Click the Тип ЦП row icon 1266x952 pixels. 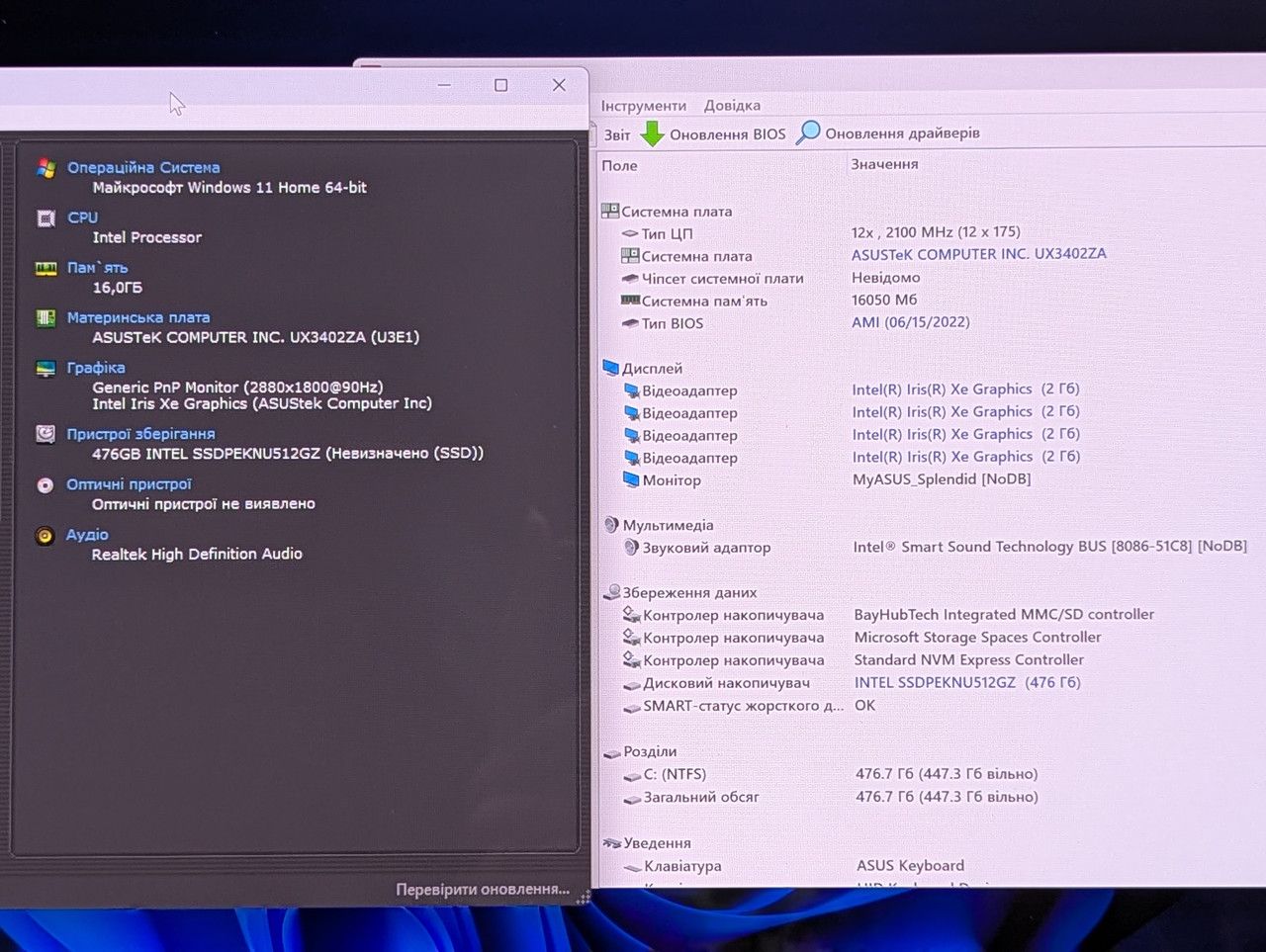(630, 233)
